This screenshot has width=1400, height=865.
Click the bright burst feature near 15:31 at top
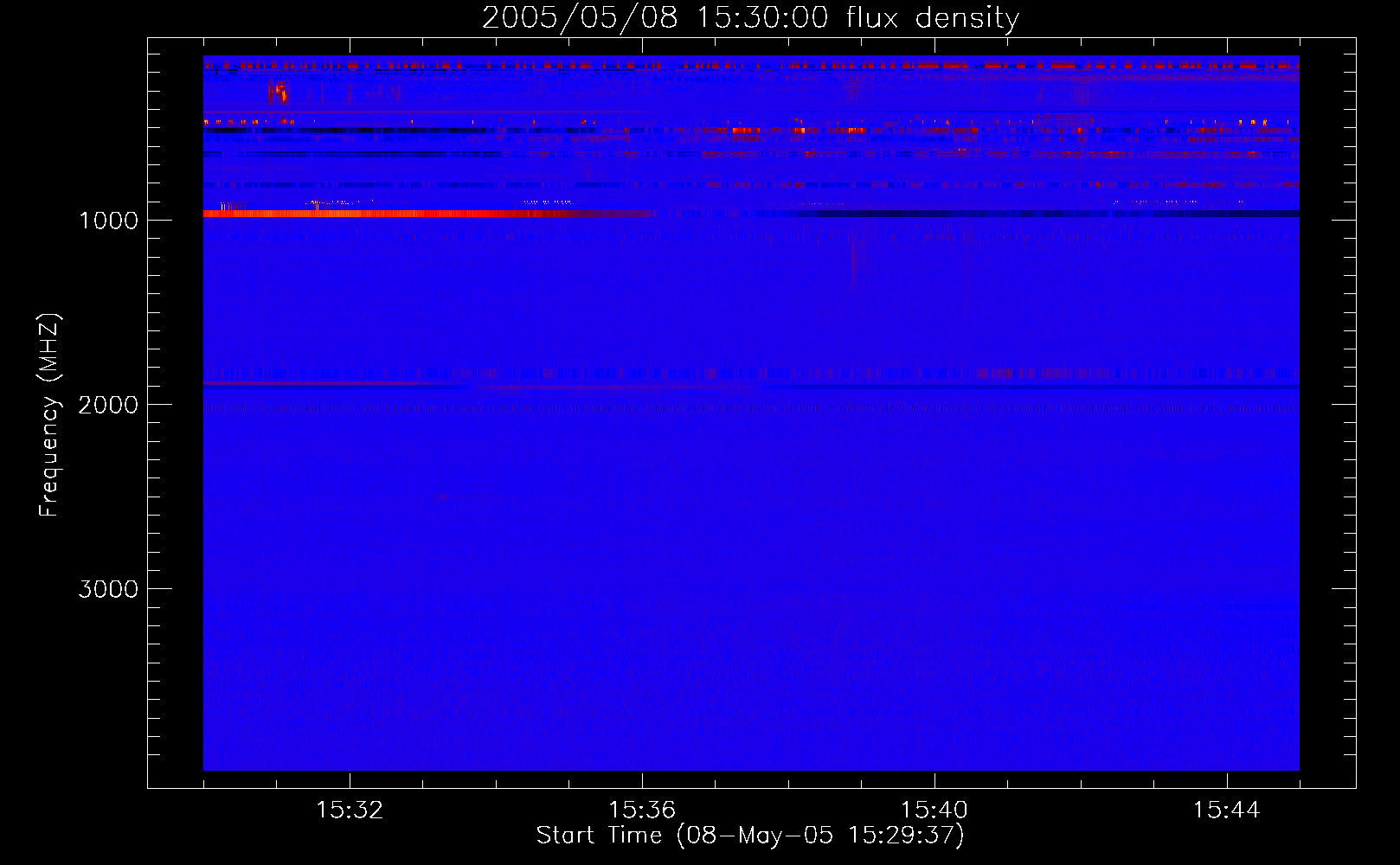tap(278, 93)
